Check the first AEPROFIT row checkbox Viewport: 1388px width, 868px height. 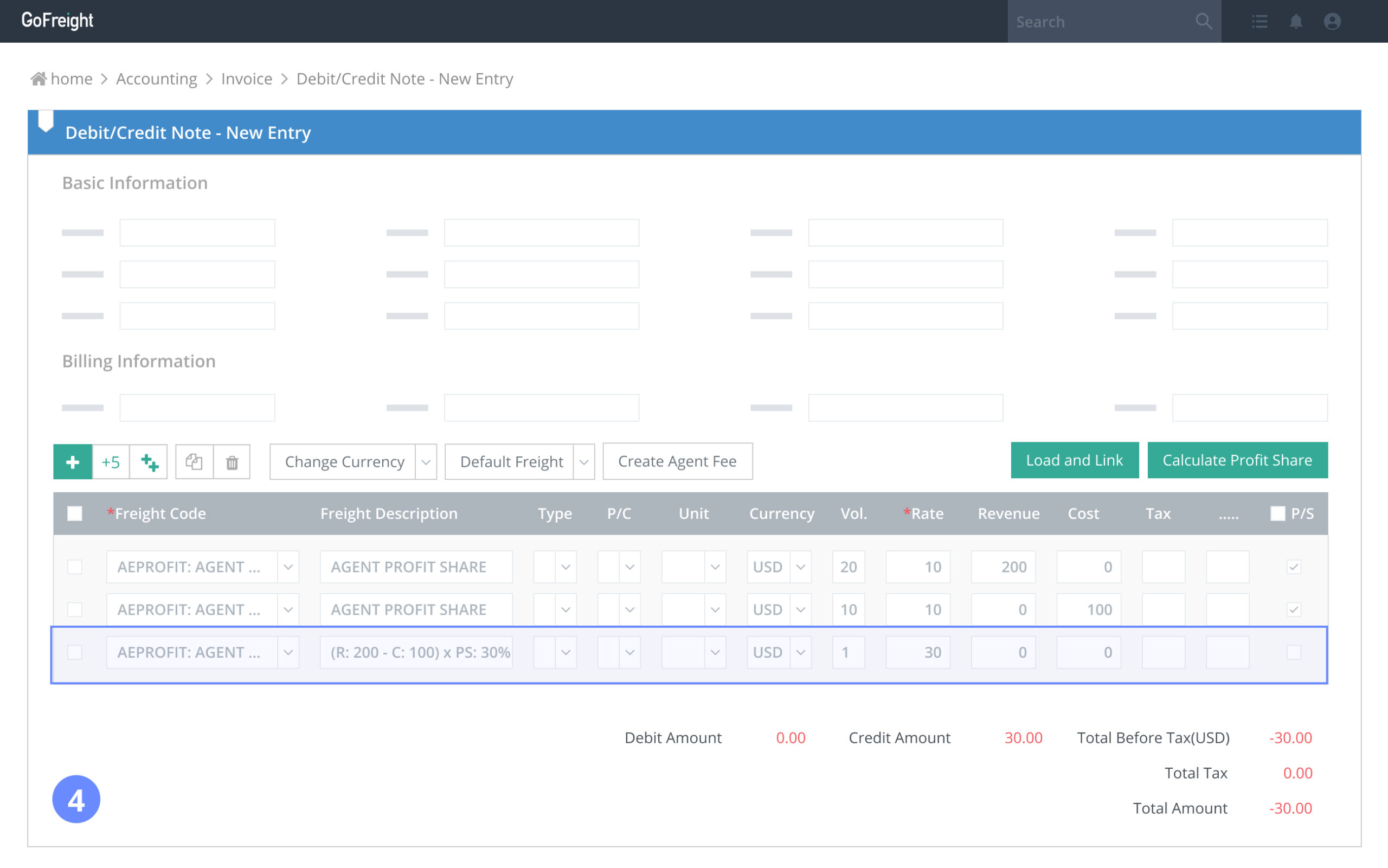(75, 567)
